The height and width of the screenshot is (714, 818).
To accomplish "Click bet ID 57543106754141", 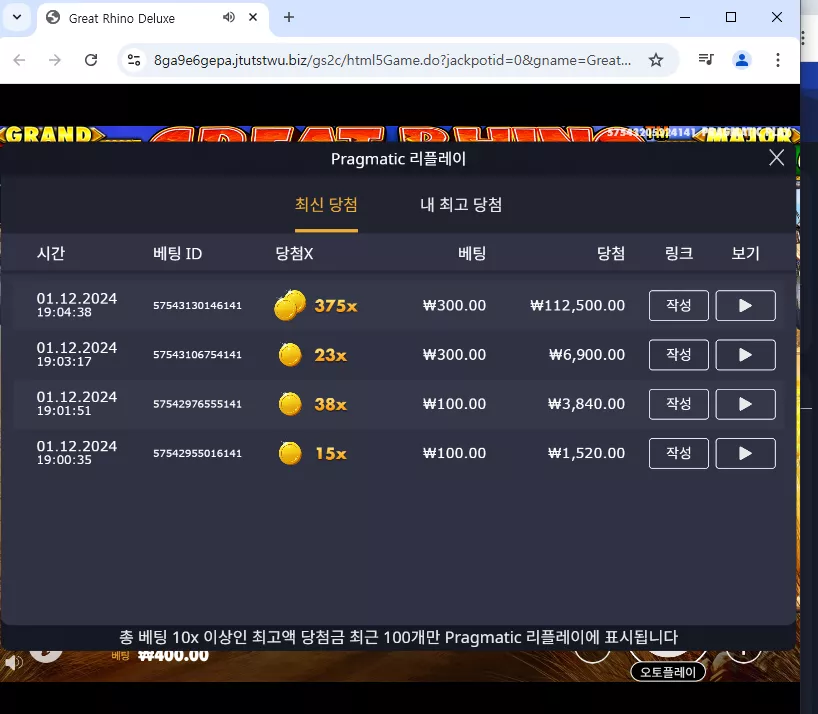I will click(197, 355).
